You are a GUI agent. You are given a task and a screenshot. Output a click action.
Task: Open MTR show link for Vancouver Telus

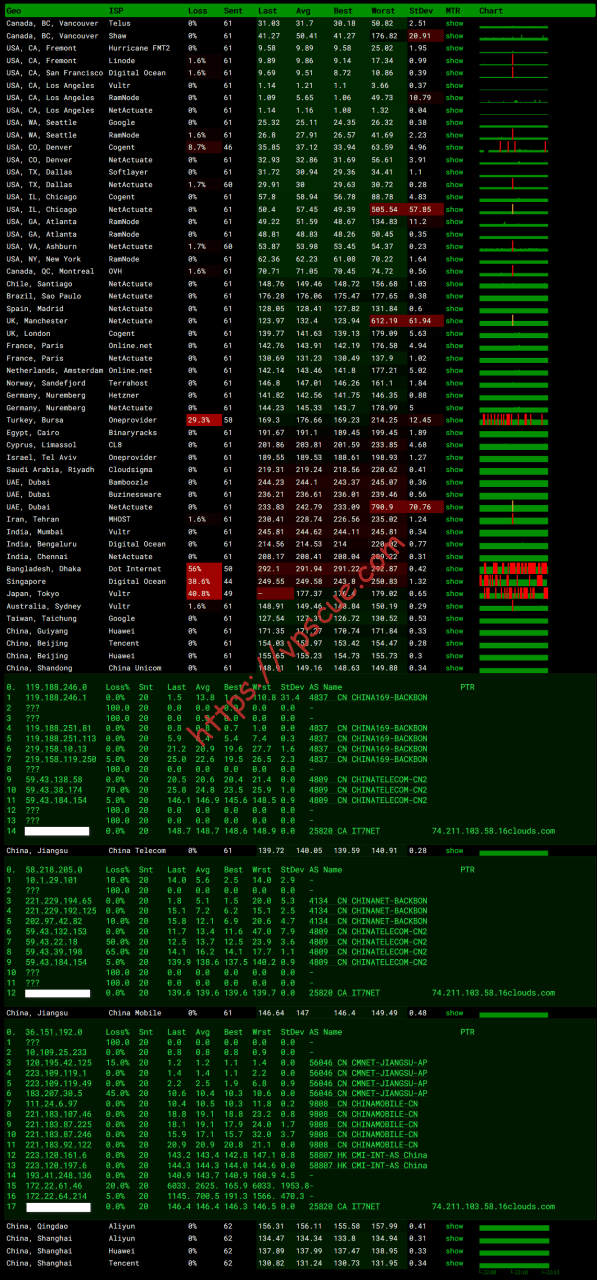click(x=454, y=22)
